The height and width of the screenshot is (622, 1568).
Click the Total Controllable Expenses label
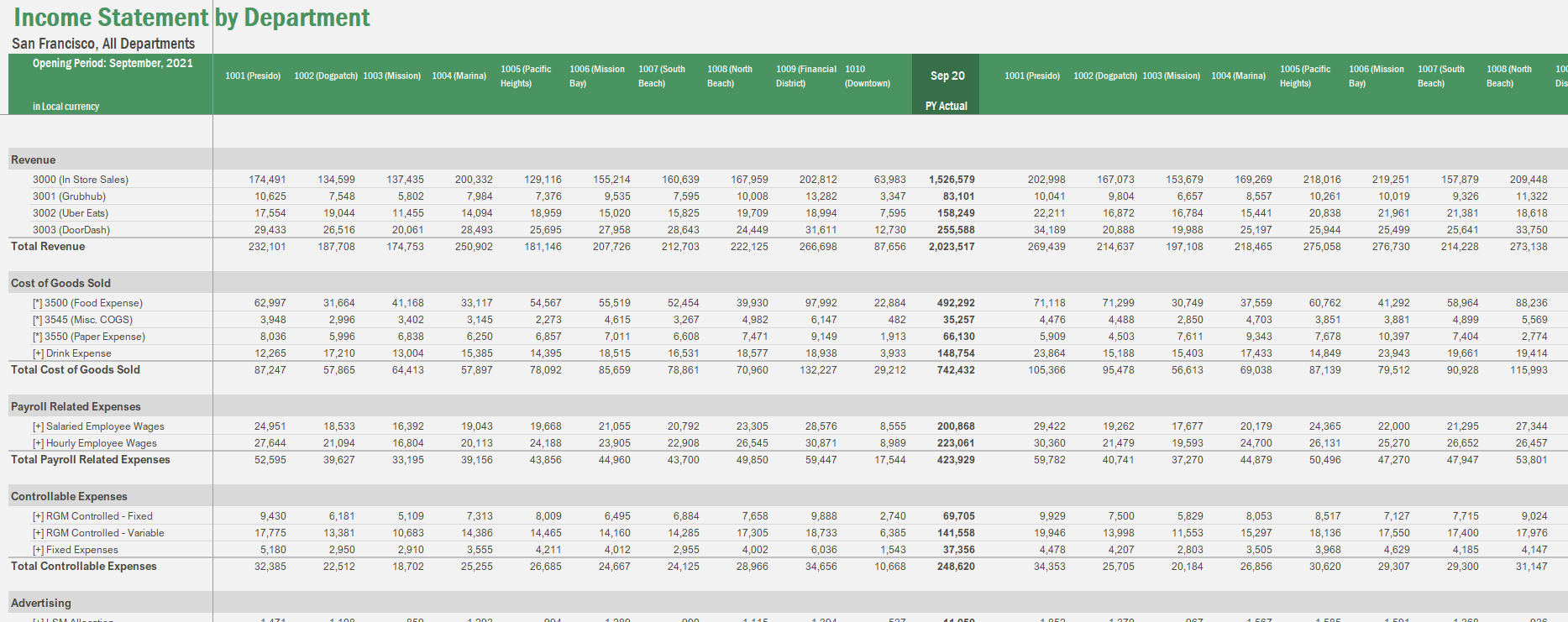83,566
